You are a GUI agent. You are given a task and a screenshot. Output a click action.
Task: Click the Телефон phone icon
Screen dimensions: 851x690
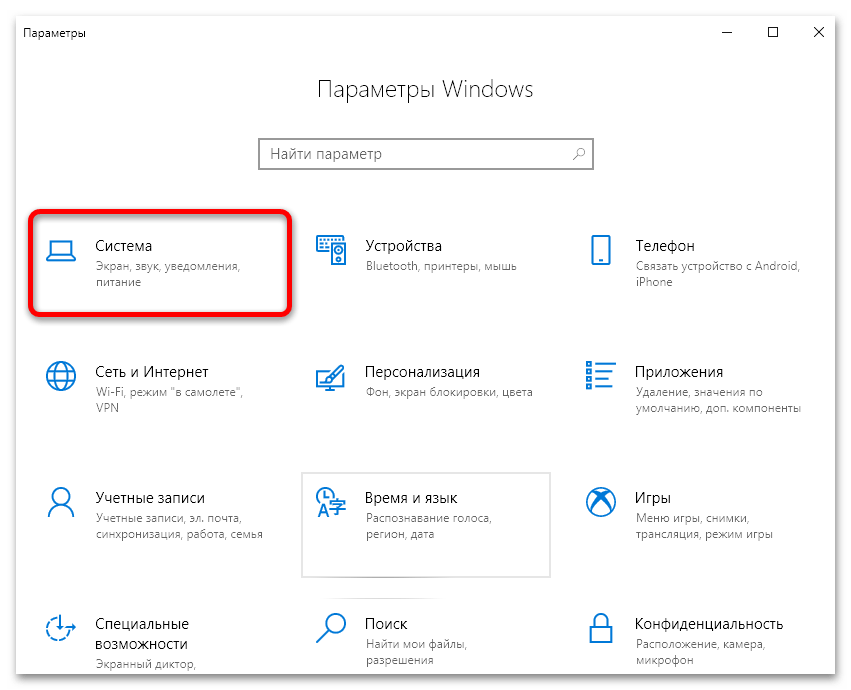point(601,250)
